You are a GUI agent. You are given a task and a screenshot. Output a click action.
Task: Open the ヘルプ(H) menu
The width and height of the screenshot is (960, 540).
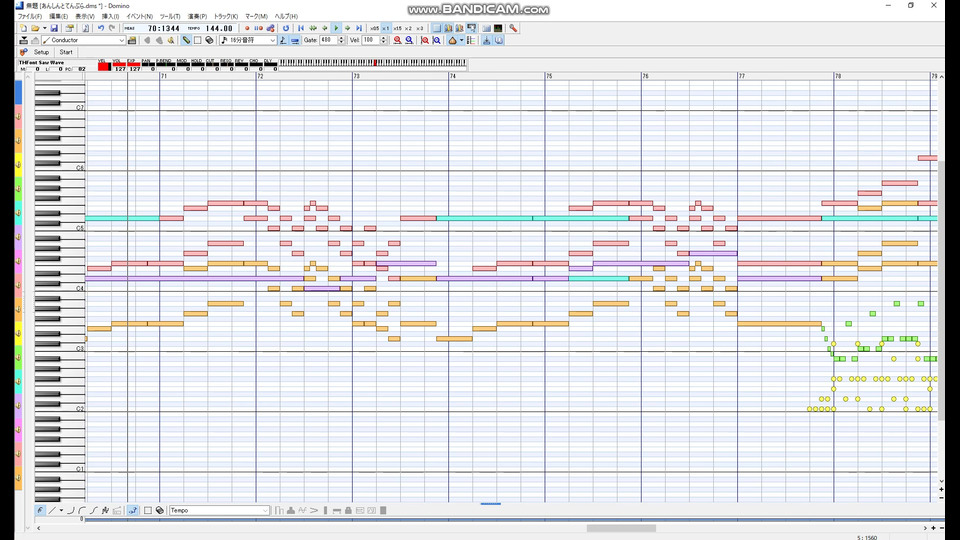[x=286, y=17]
